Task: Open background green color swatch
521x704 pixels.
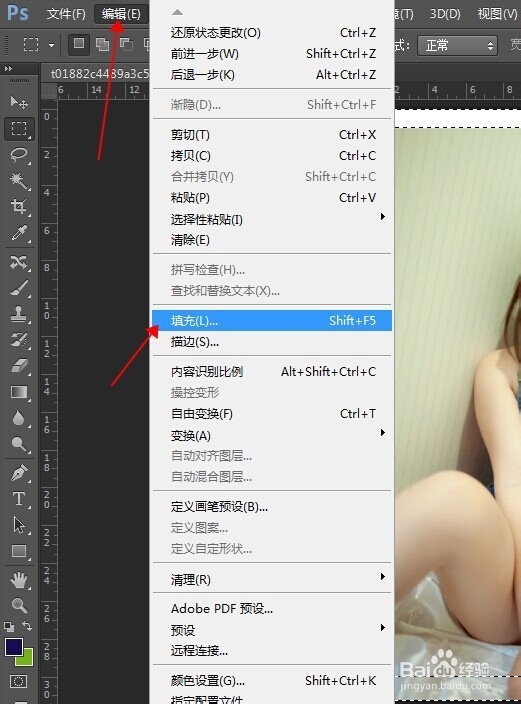Action: pyautogui.click(x=26, y=658)
